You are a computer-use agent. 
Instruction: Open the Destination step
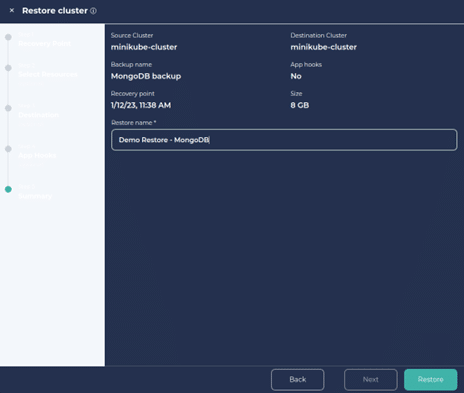pyautogui.click(x=38, y=115)
